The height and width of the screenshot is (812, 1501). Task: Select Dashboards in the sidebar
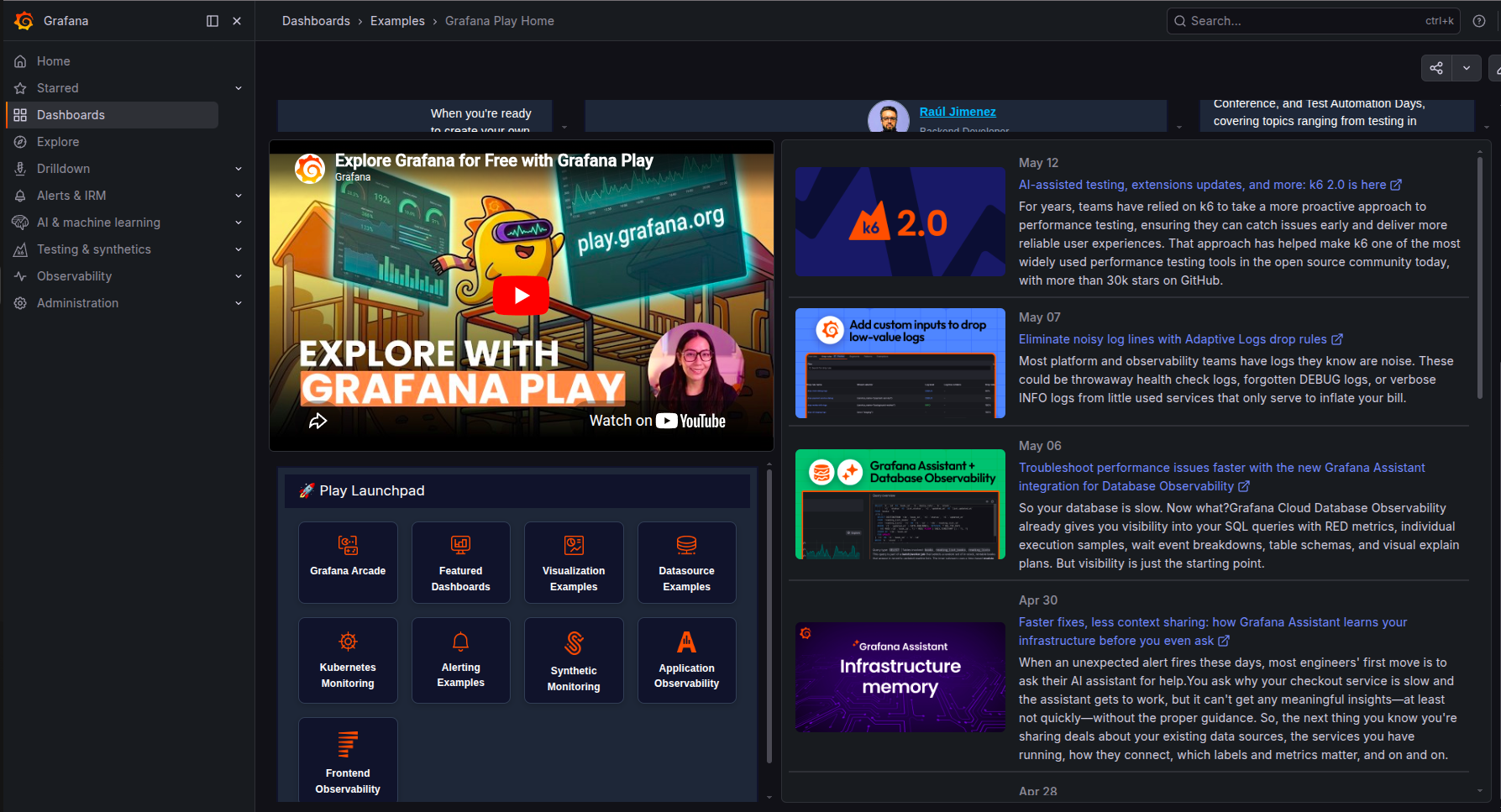tap(113, 115)
